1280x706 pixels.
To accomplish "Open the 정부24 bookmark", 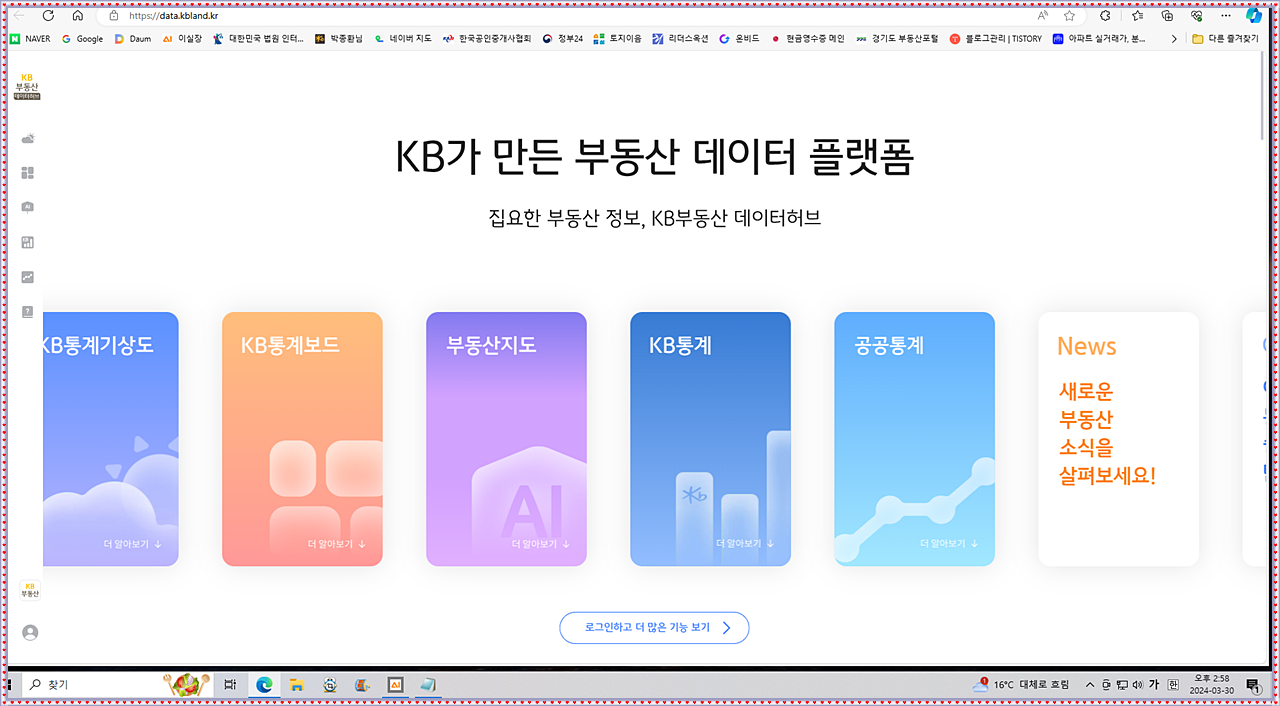I will coord(563,39).
